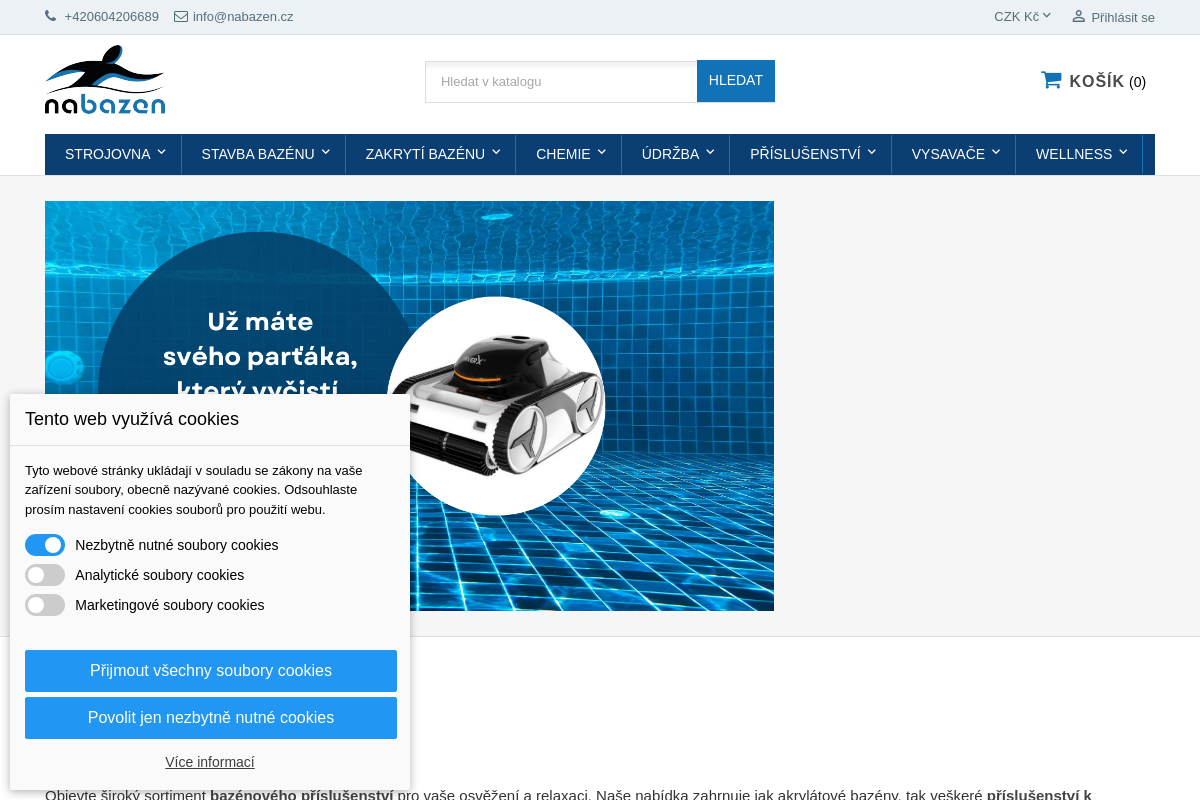The height and width of the screenshot is (800, 1200).
Task: Click the phone icon in top bar
Action: [51, 16]
